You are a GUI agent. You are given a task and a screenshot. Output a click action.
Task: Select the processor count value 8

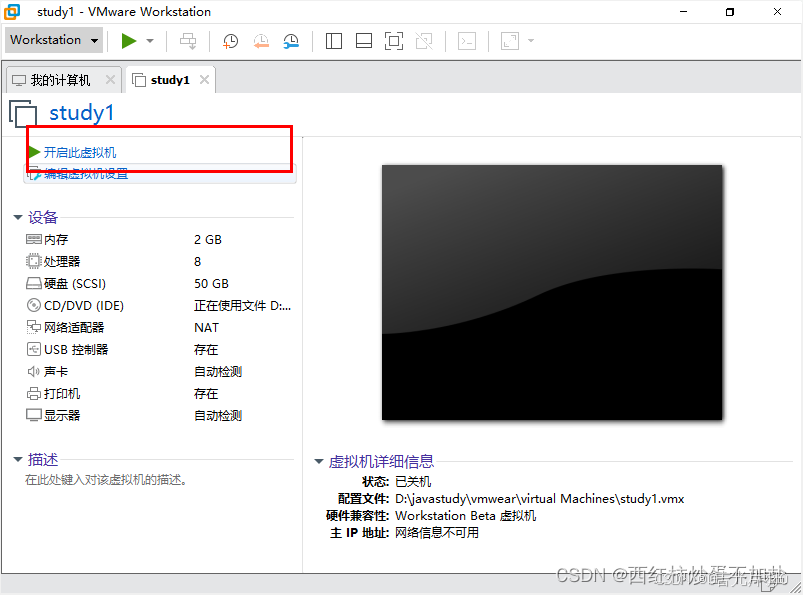[198, 262]
